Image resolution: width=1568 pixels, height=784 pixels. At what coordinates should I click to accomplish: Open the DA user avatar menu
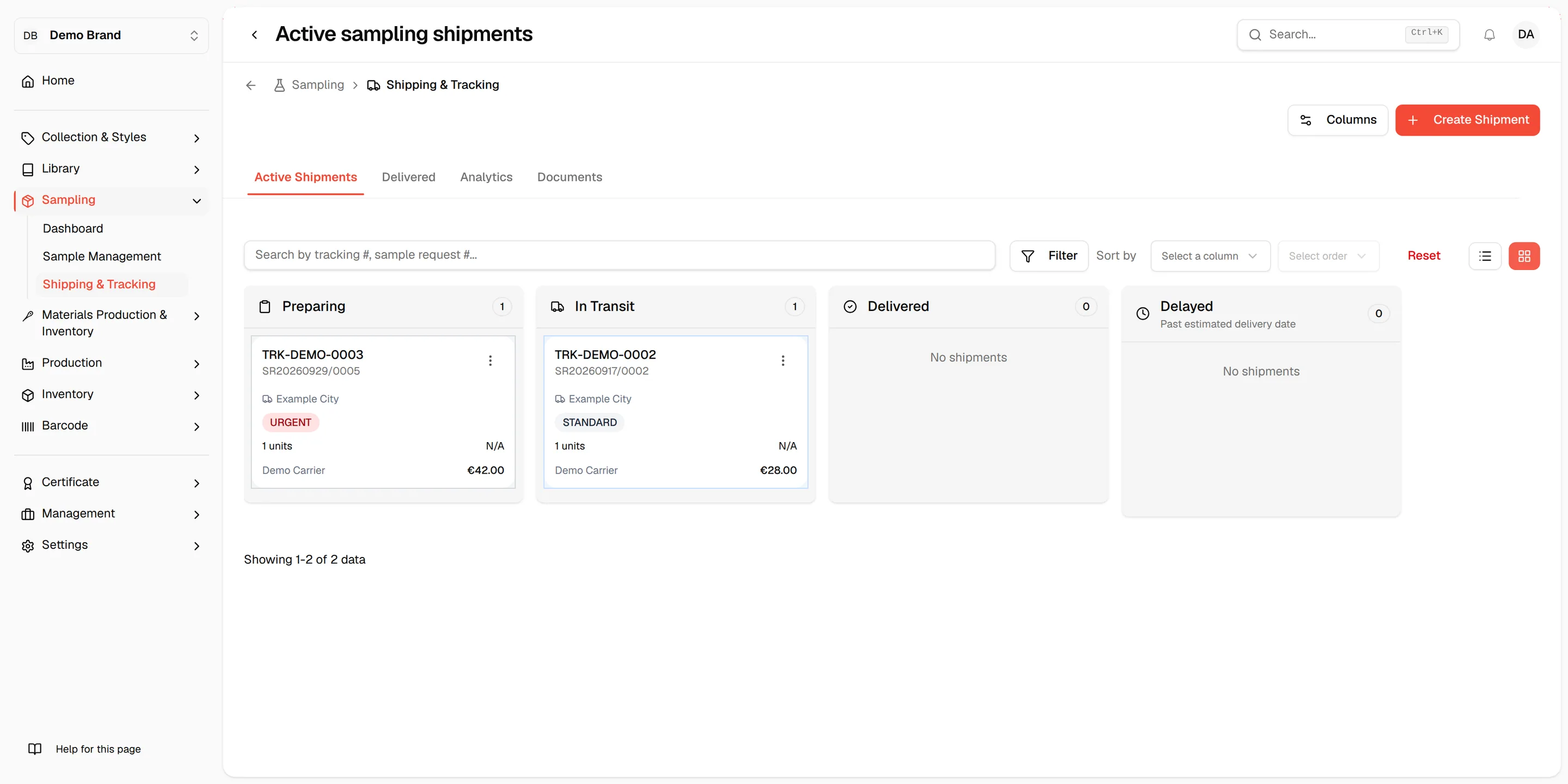[1526, 35]
